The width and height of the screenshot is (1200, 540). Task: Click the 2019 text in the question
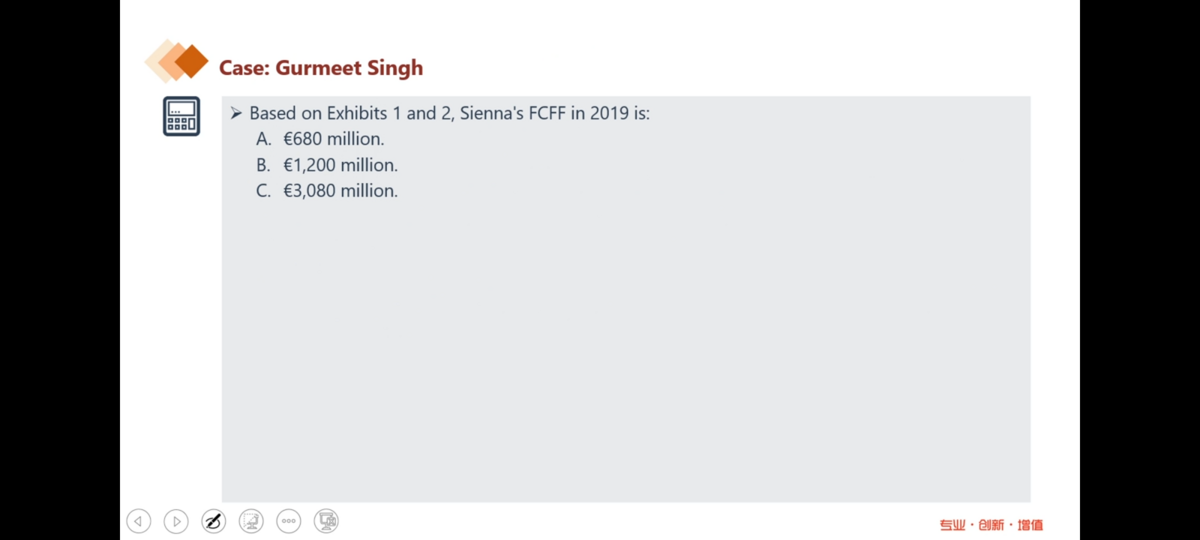coord(609,113)
